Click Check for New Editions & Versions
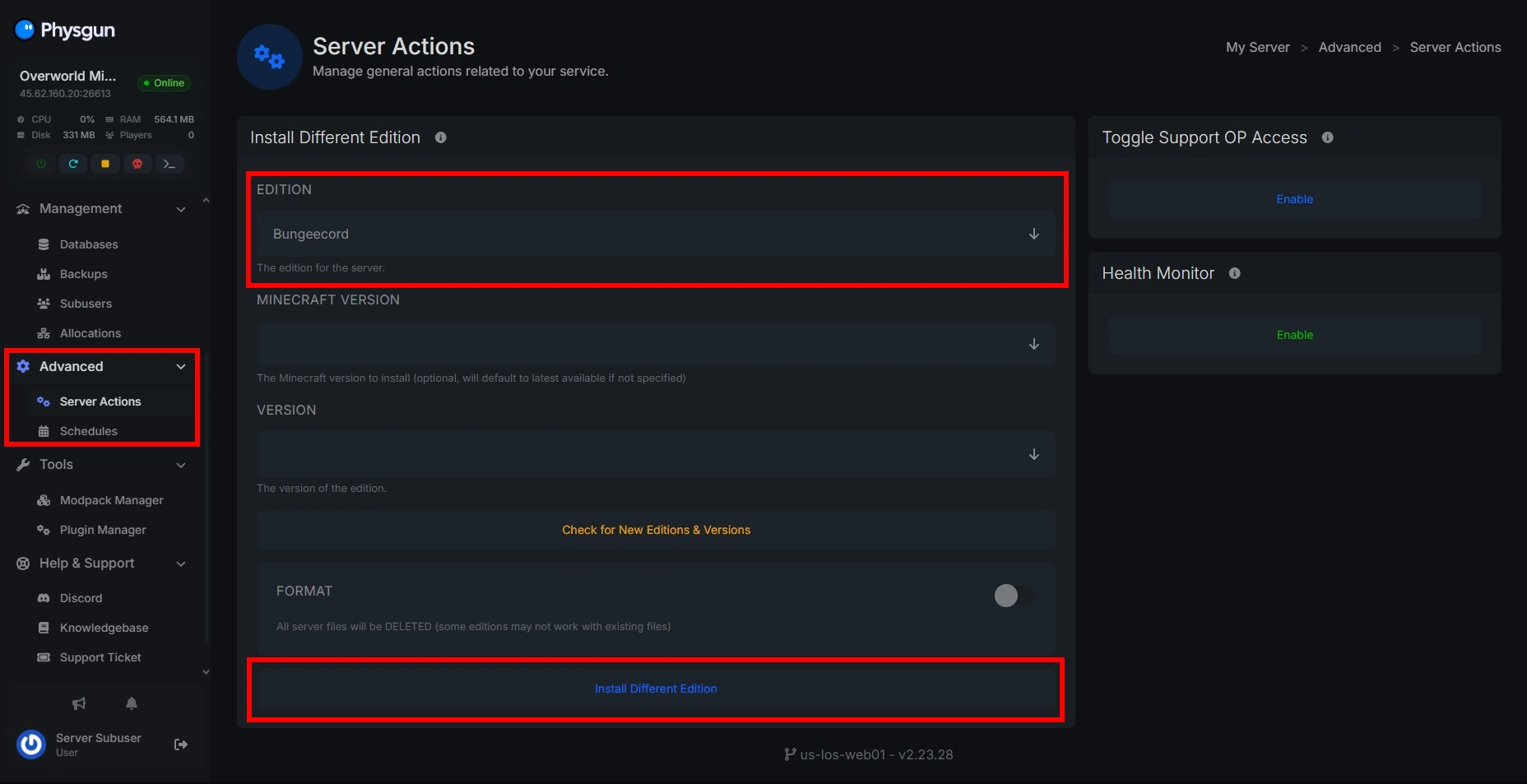 (x=656, y=530)
